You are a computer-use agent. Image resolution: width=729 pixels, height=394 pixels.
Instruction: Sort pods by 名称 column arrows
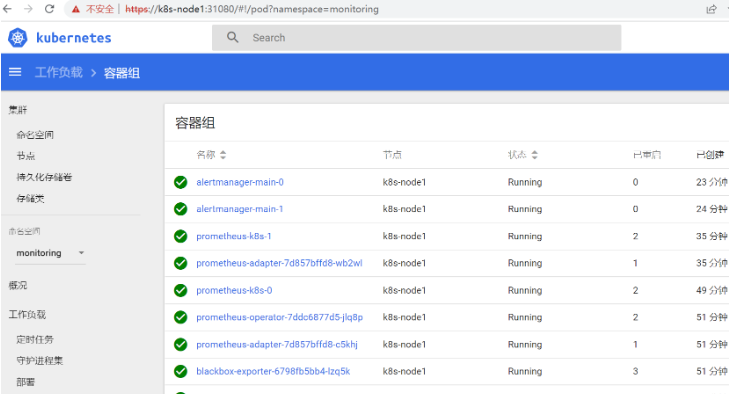point(223,155)
